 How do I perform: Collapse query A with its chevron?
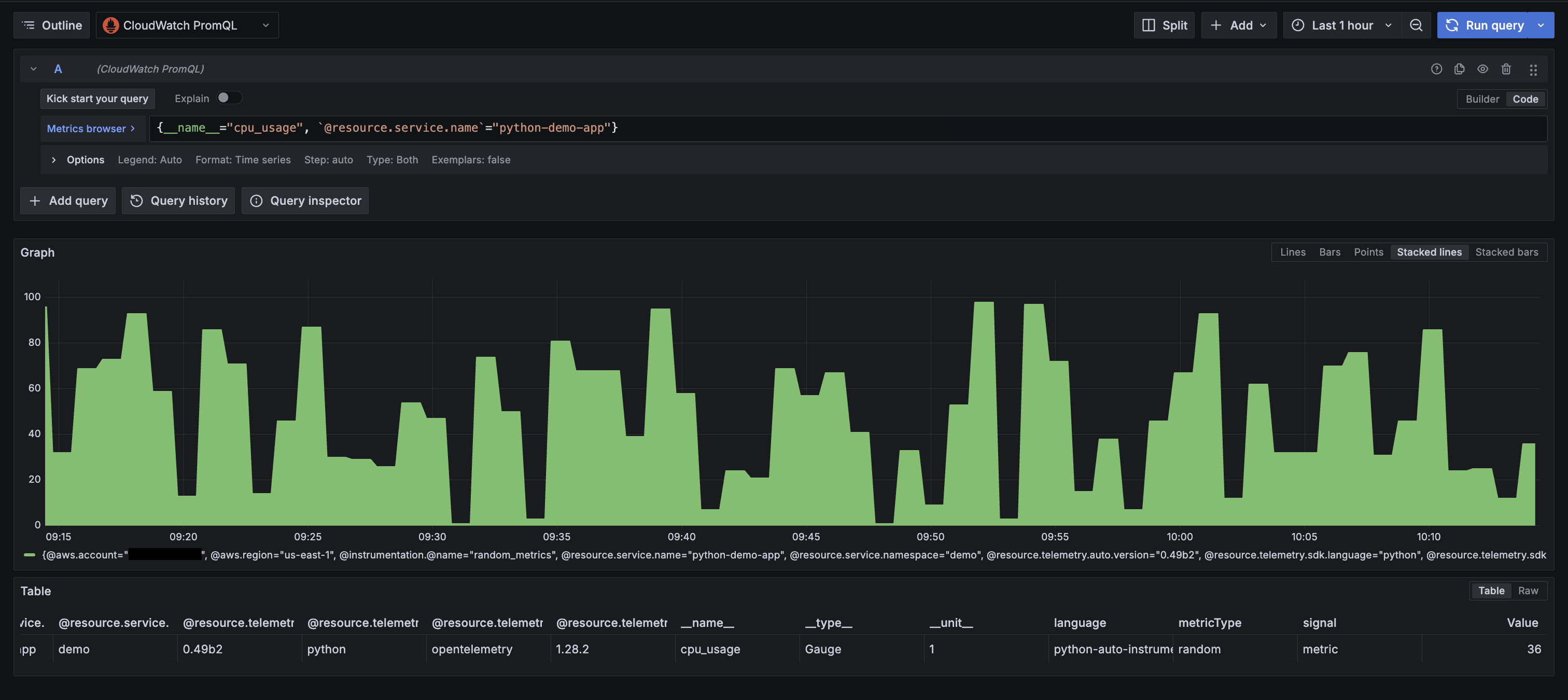(x=34, y=69)
